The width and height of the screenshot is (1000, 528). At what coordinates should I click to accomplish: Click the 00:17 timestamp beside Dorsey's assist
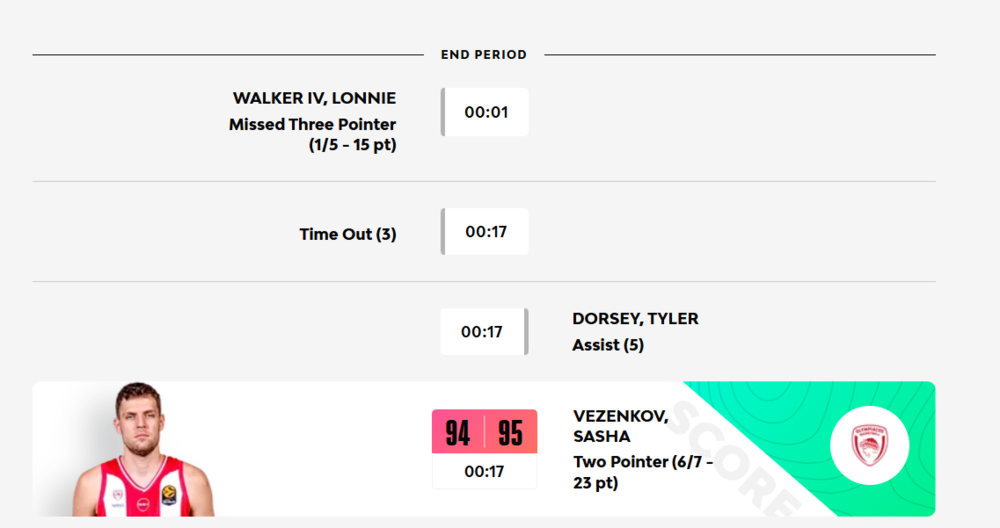[482, 332]
